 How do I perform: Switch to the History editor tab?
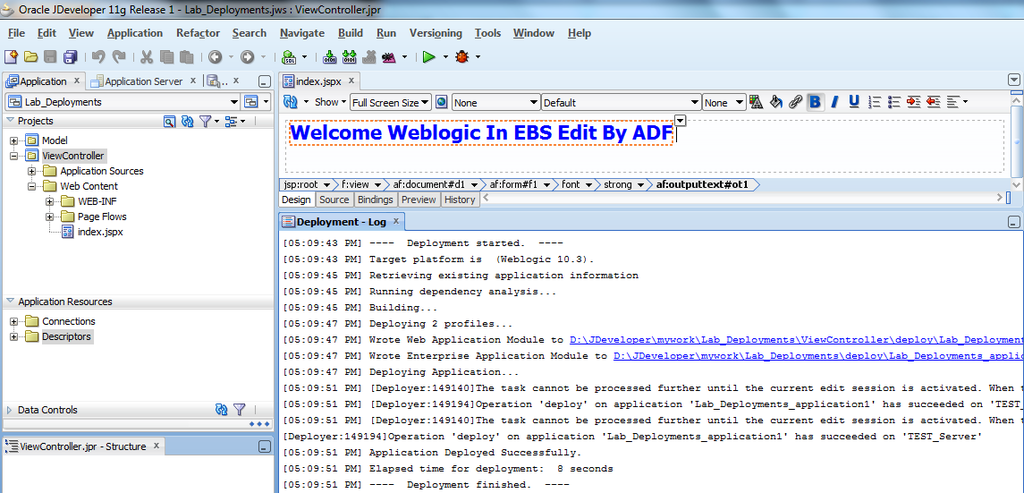coord(460,200)
